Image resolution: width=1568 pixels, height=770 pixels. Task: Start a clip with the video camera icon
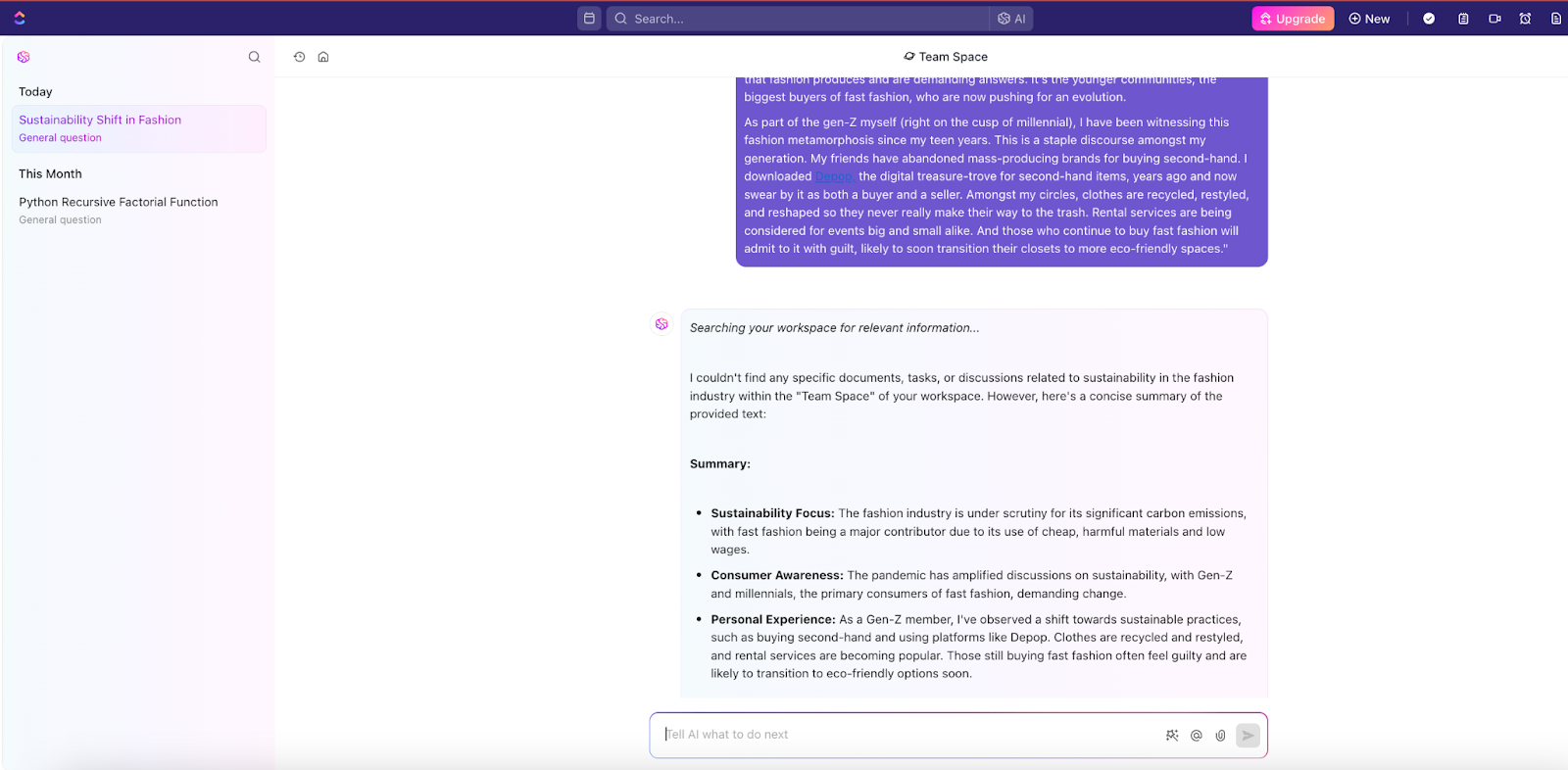1494,19
